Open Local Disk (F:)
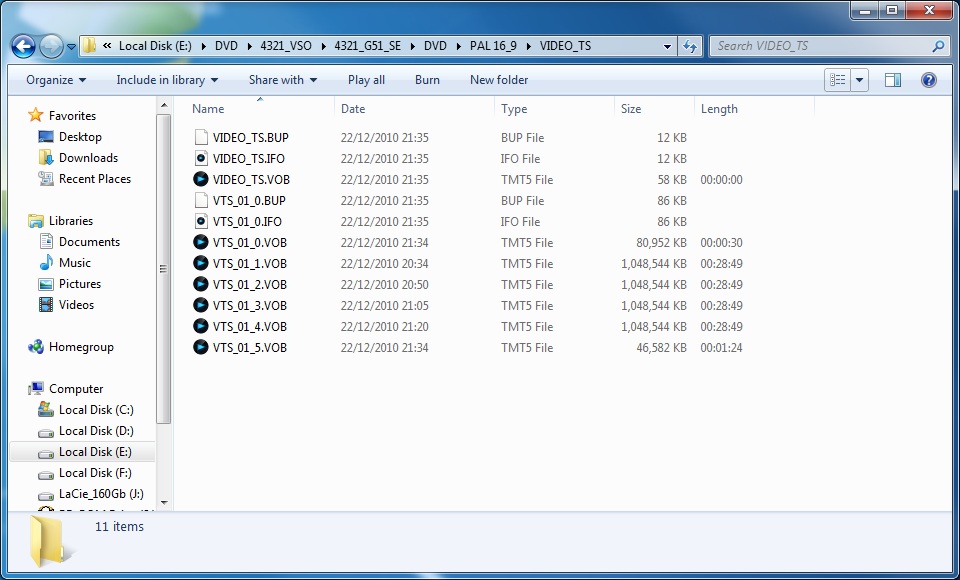Image resolution: width=960 pixels, height=580 pixels. click(96, 473)
